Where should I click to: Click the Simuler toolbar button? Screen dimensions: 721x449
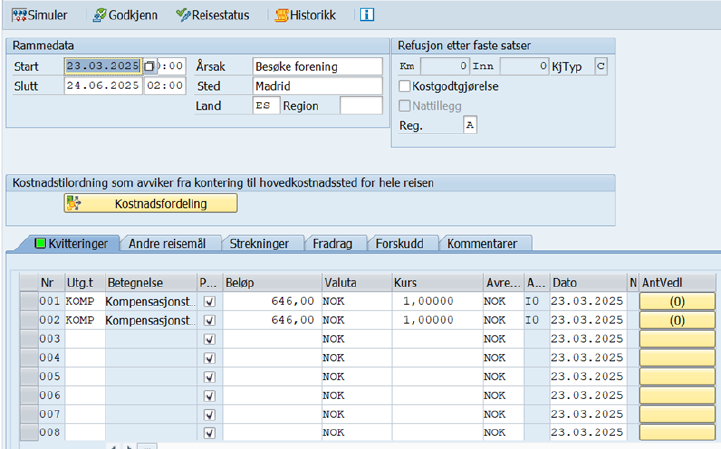pos(40,15)
